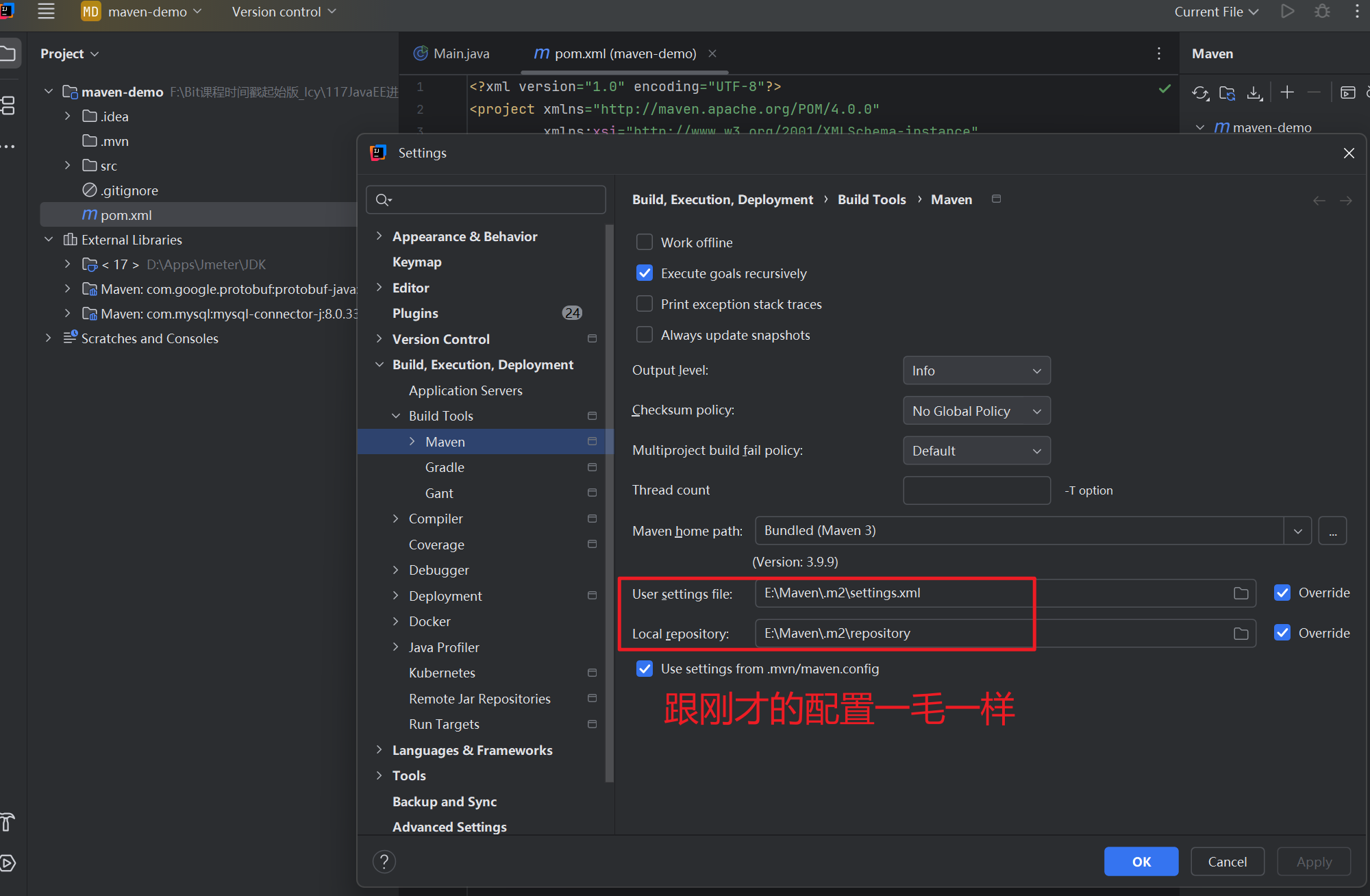Open the top-right more actions kebab menu
This screenshot has height=896, width=1370.
tap(1357, 12)
